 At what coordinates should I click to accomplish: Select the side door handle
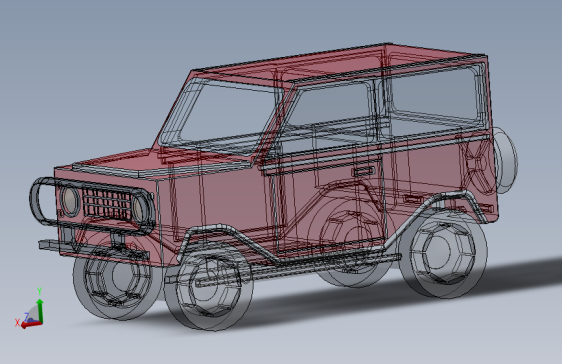[364, 171]
